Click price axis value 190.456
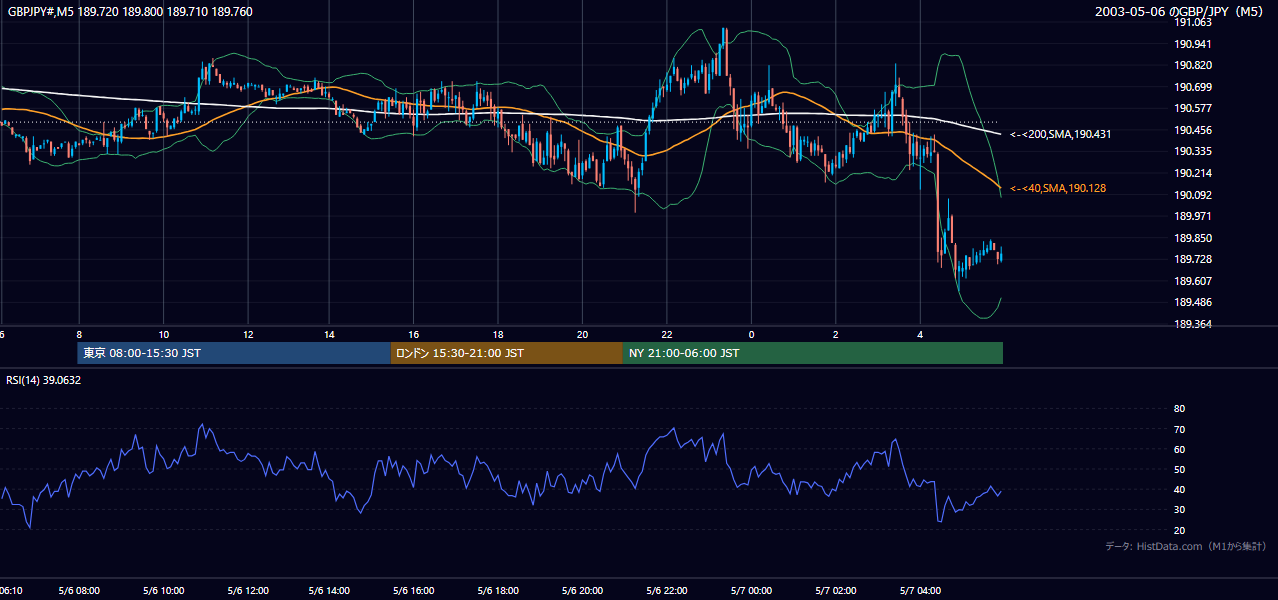1278x600 pixels. 1193,130
